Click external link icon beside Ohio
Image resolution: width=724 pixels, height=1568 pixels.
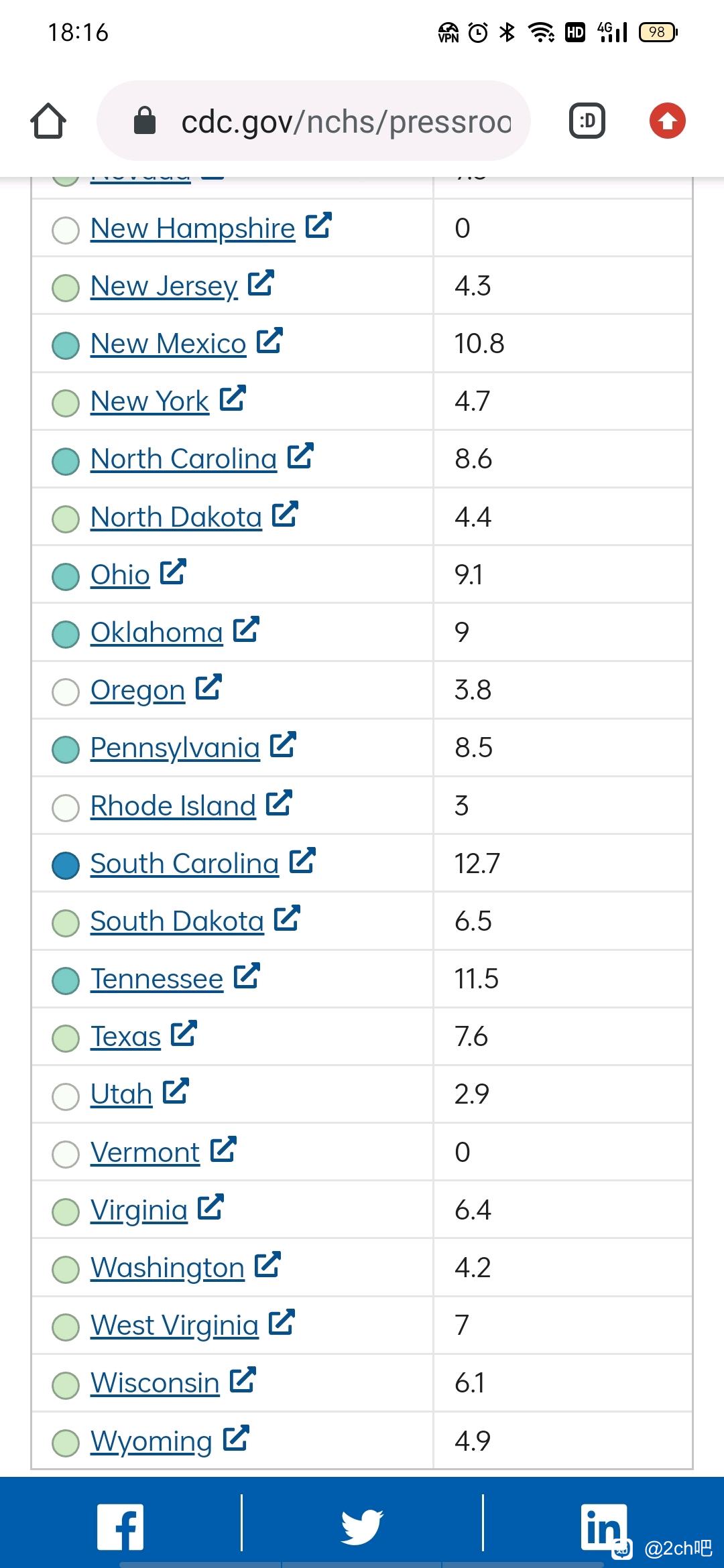[x=173, y=572]
